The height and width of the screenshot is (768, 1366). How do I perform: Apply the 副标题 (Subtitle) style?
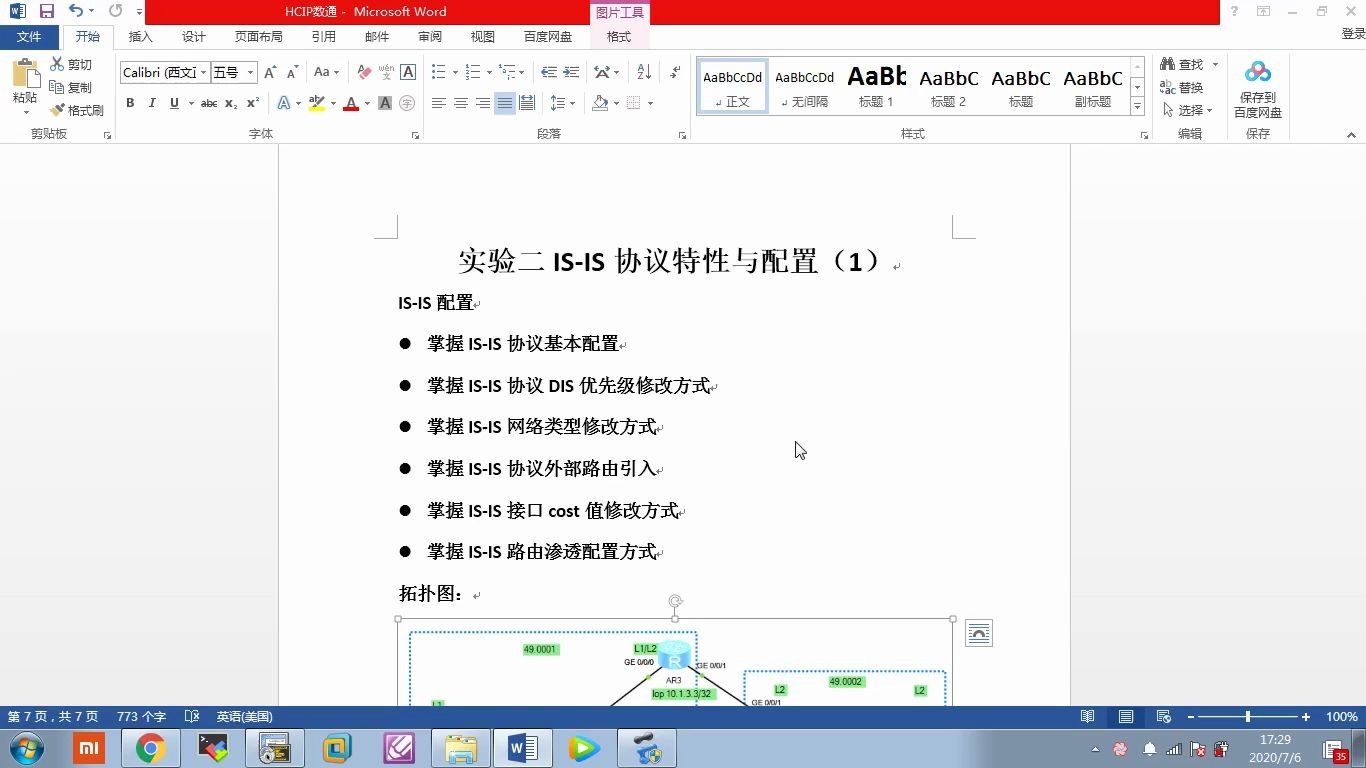[x=1092, y=87]
